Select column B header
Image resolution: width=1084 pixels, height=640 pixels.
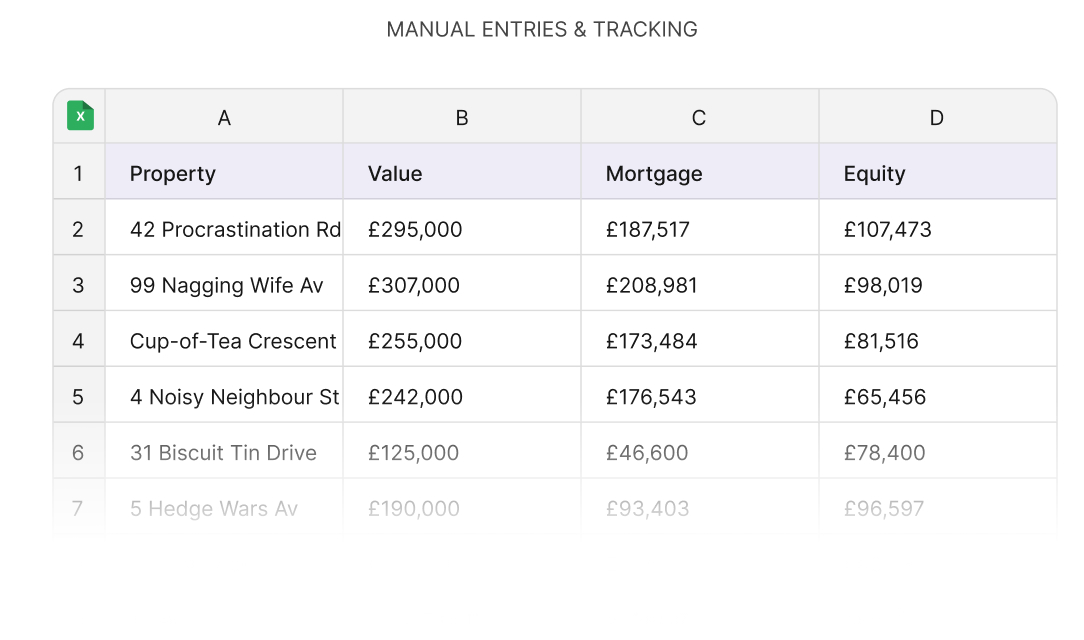tap(462, 118)
